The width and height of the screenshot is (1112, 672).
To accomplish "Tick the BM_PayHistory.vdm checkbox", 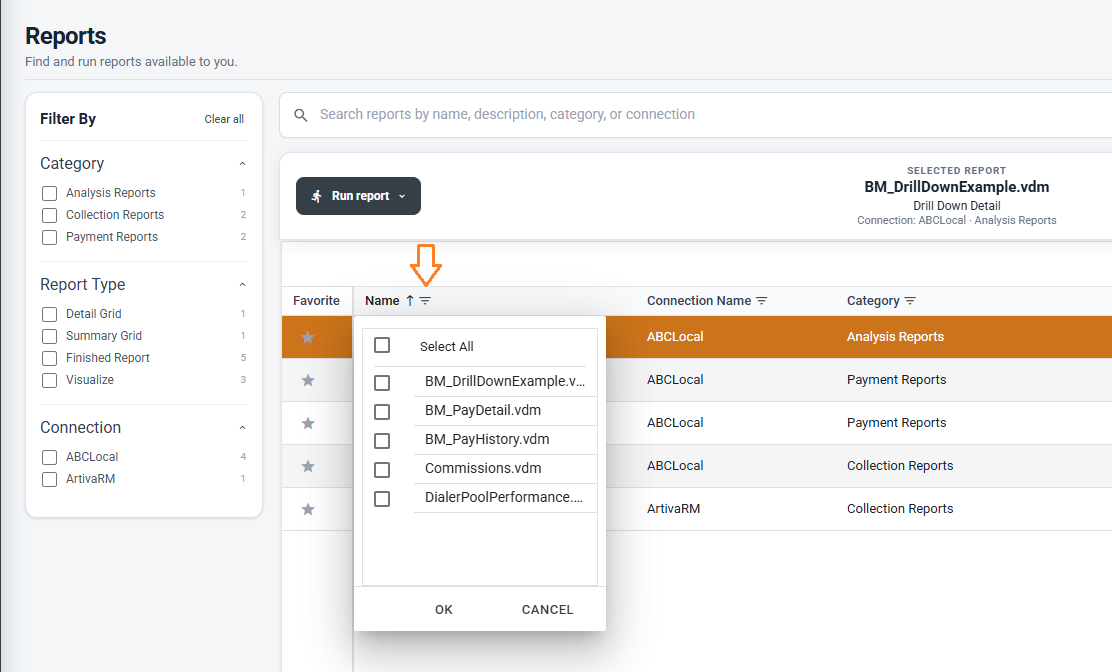I will [x=382, y=441].
